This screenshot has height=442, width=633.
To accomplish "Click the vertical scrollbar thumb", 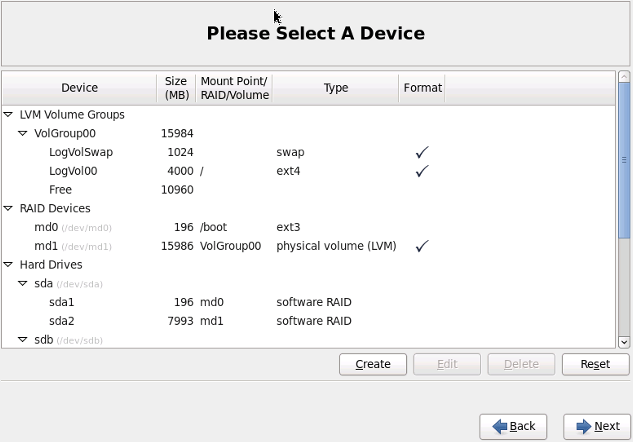I will pyautogui.click(x=624, y=160).
